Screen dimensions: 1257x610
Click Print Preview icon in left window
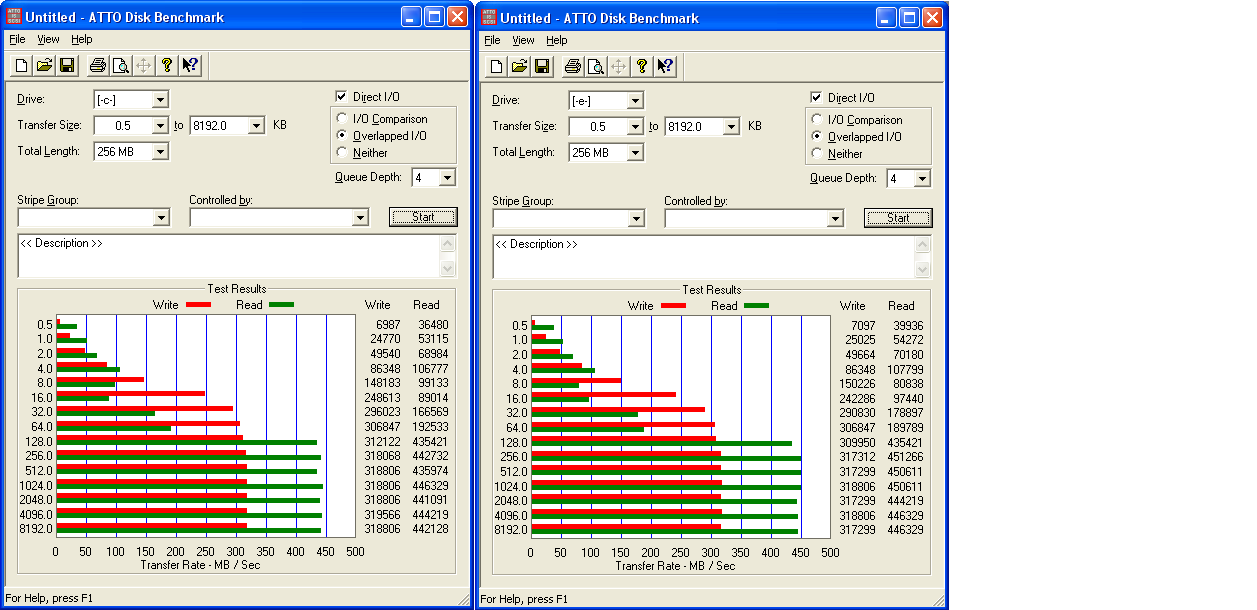pos(120,66)
